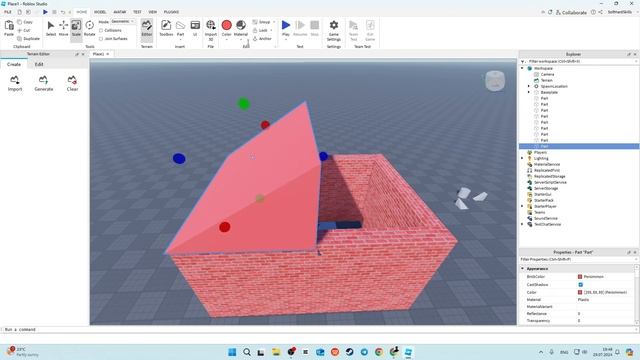640x360 pixels.
Task: Click the BrickColor Persimmon swatch
Action: [580, 277]
